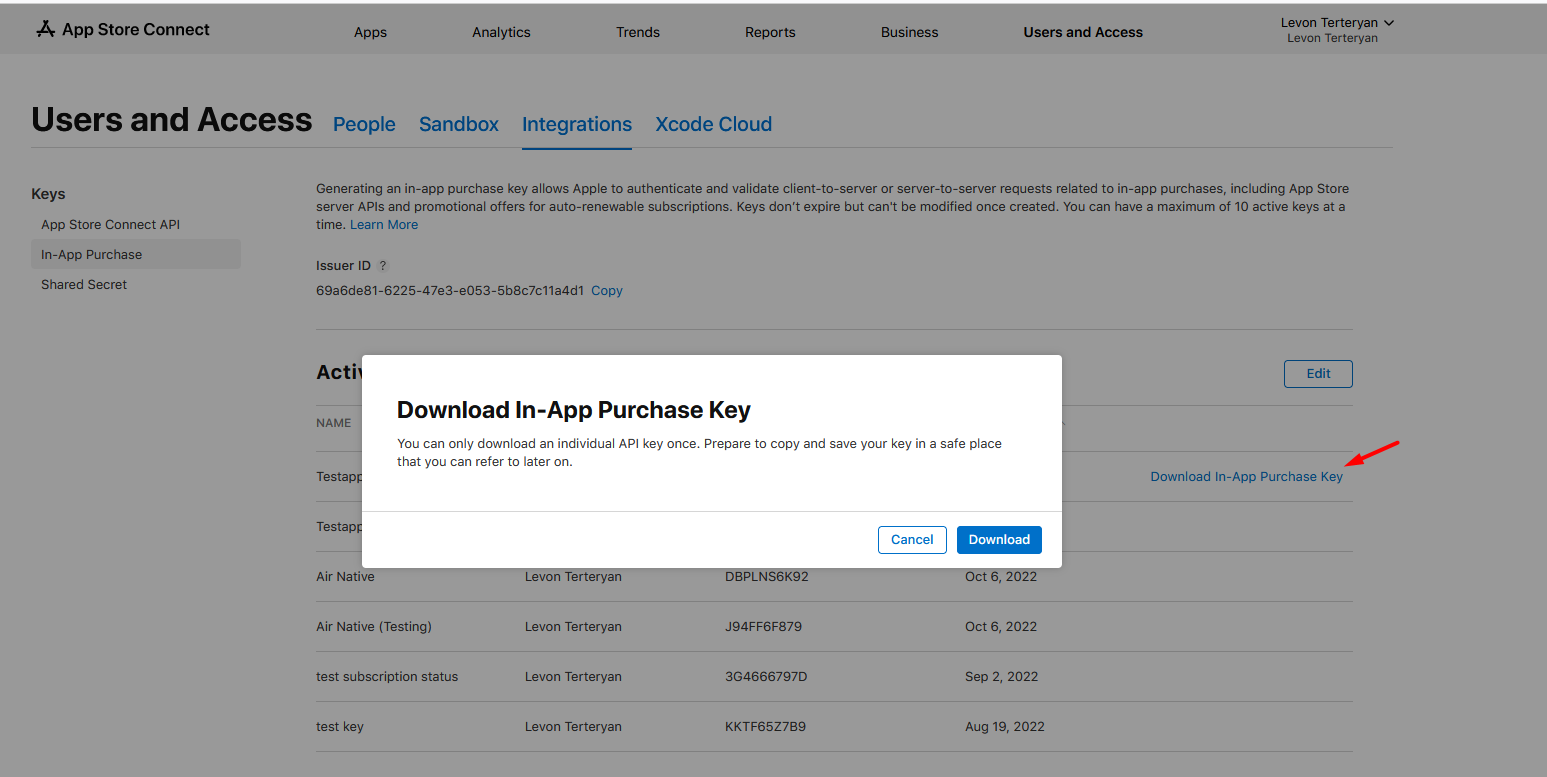Switch to the Xcode Cloud tab
The width and height of the screenshot is (1547, 777).
713,124
